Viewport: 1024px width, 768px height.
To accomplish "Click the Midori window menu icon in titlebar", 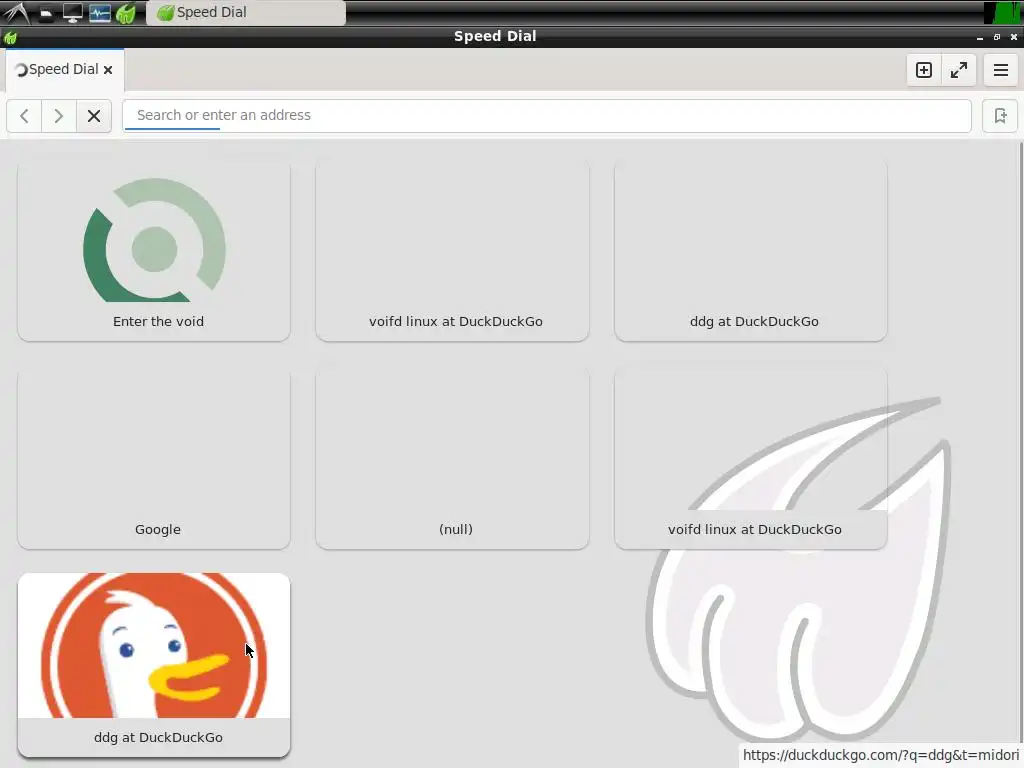I will 10,38.
